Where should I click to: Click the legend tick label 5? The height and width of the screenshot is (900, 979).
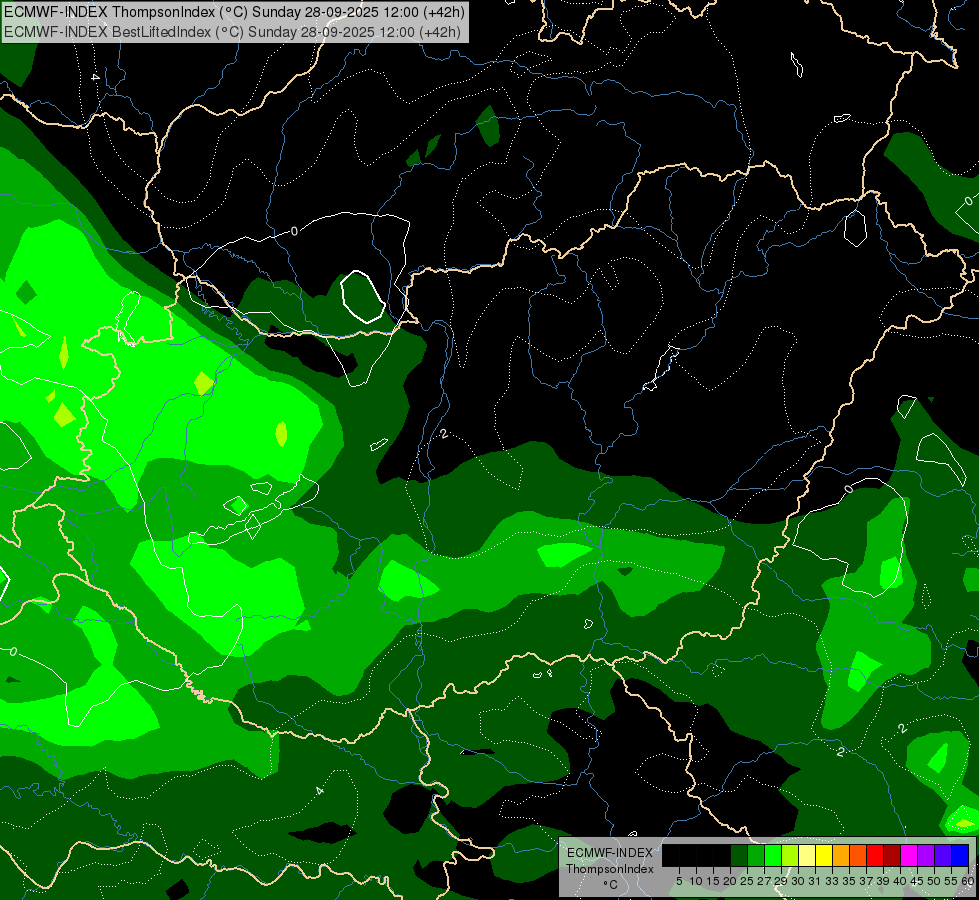679,881
